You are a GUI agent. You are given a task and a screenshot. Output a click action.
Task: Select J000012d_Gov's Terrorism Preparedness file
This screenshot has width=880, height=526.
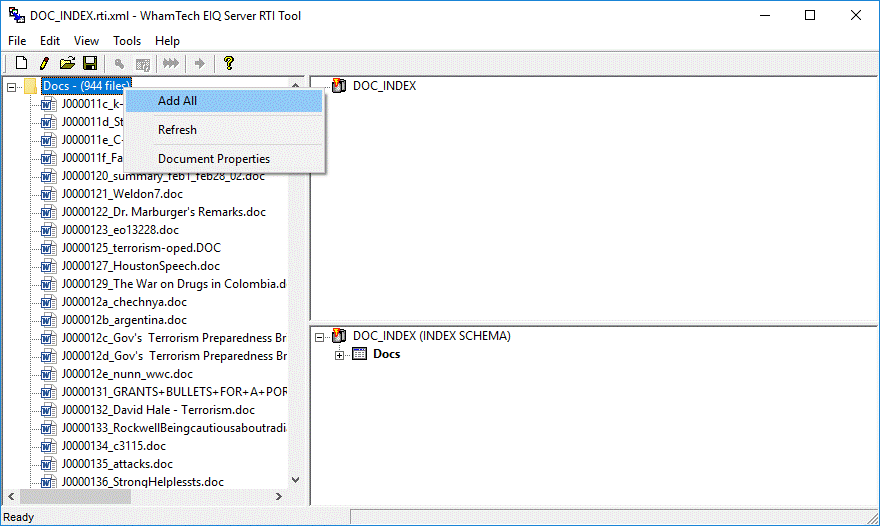tap(173, 356)
